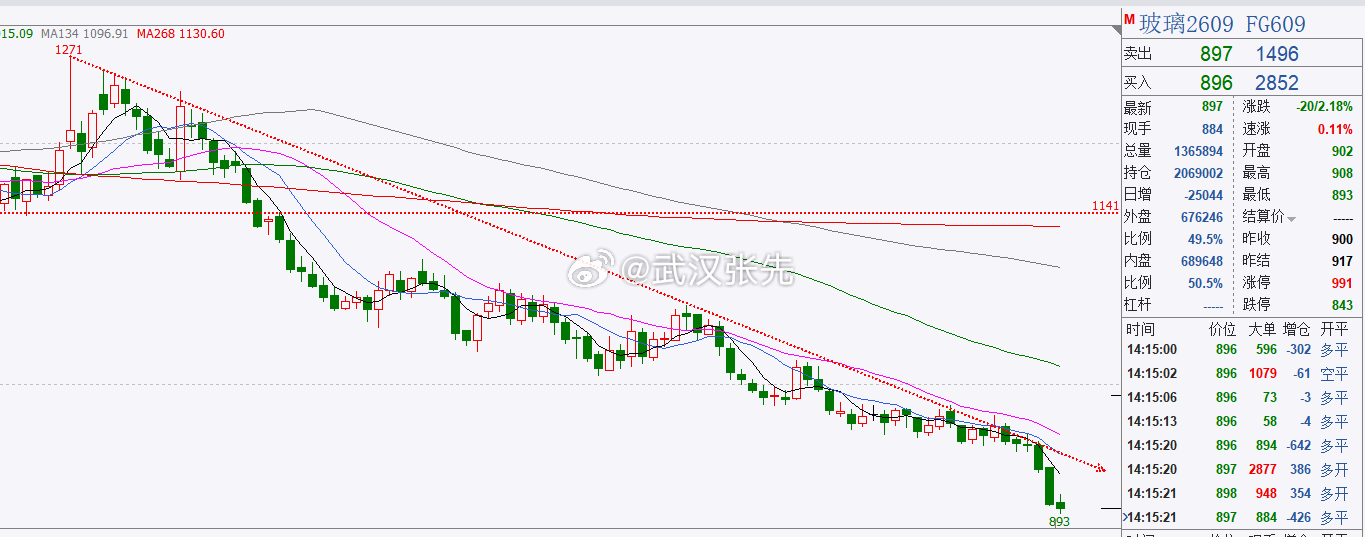Select the 14:15:00 trade row
This screenshot has width=1365, height=537.
coord(1243,349)
